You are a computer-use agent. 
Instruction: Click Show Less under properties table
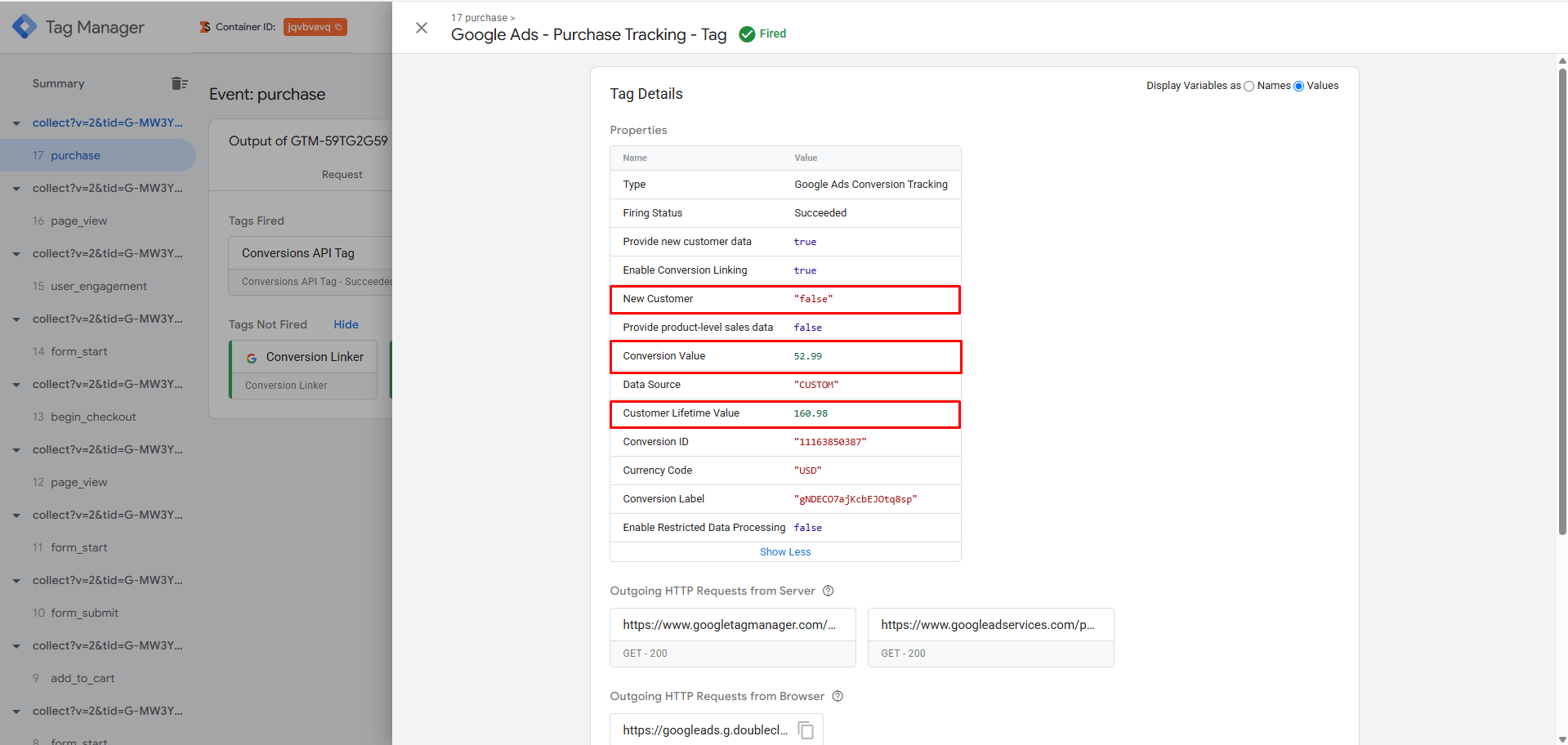(784, 552)
